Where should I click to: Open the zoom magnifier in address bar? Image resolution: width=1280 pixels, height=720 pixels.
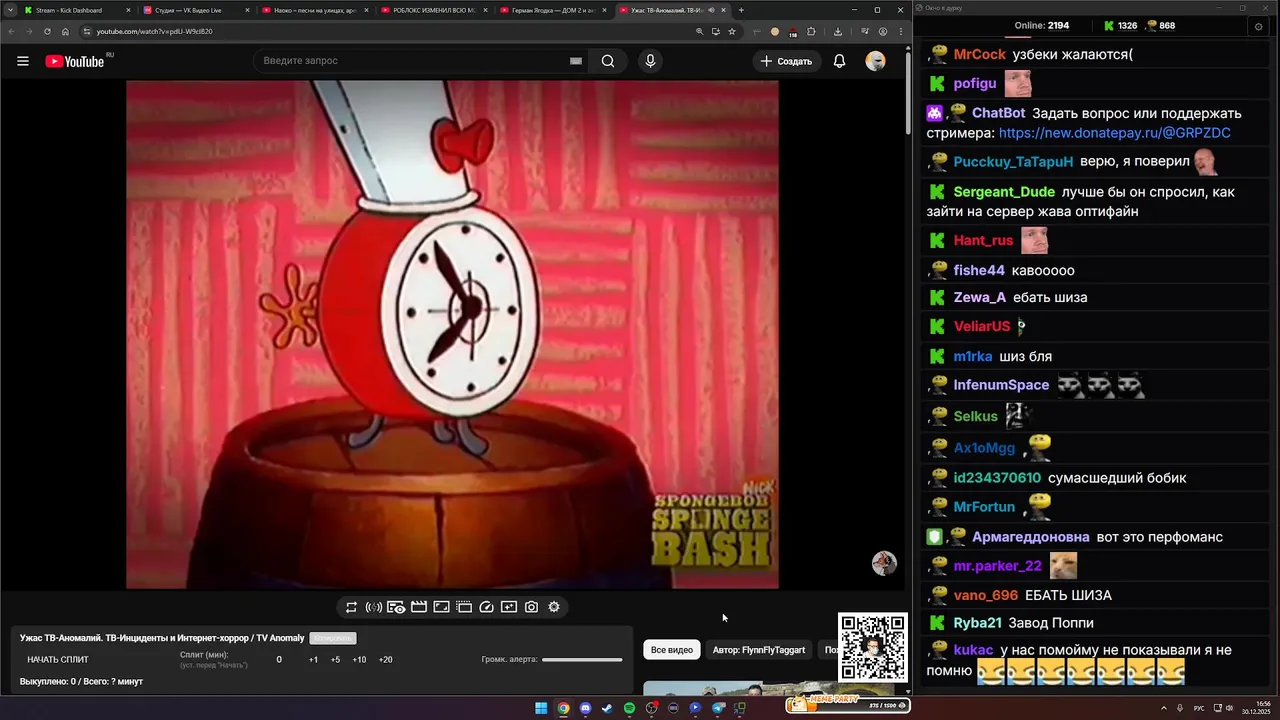coord(699,31)
